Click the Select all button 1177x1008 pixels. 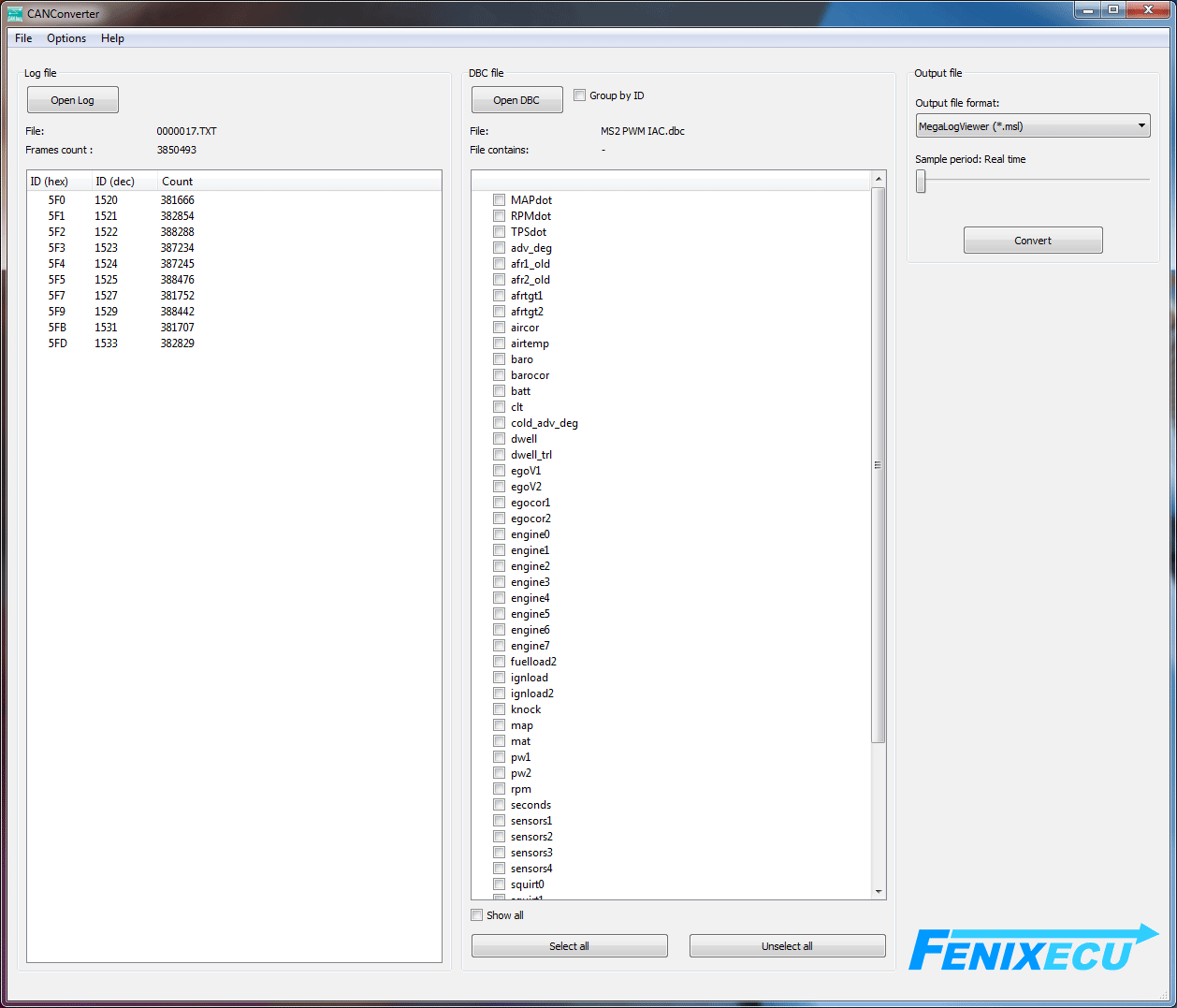[x=569, y=946]
